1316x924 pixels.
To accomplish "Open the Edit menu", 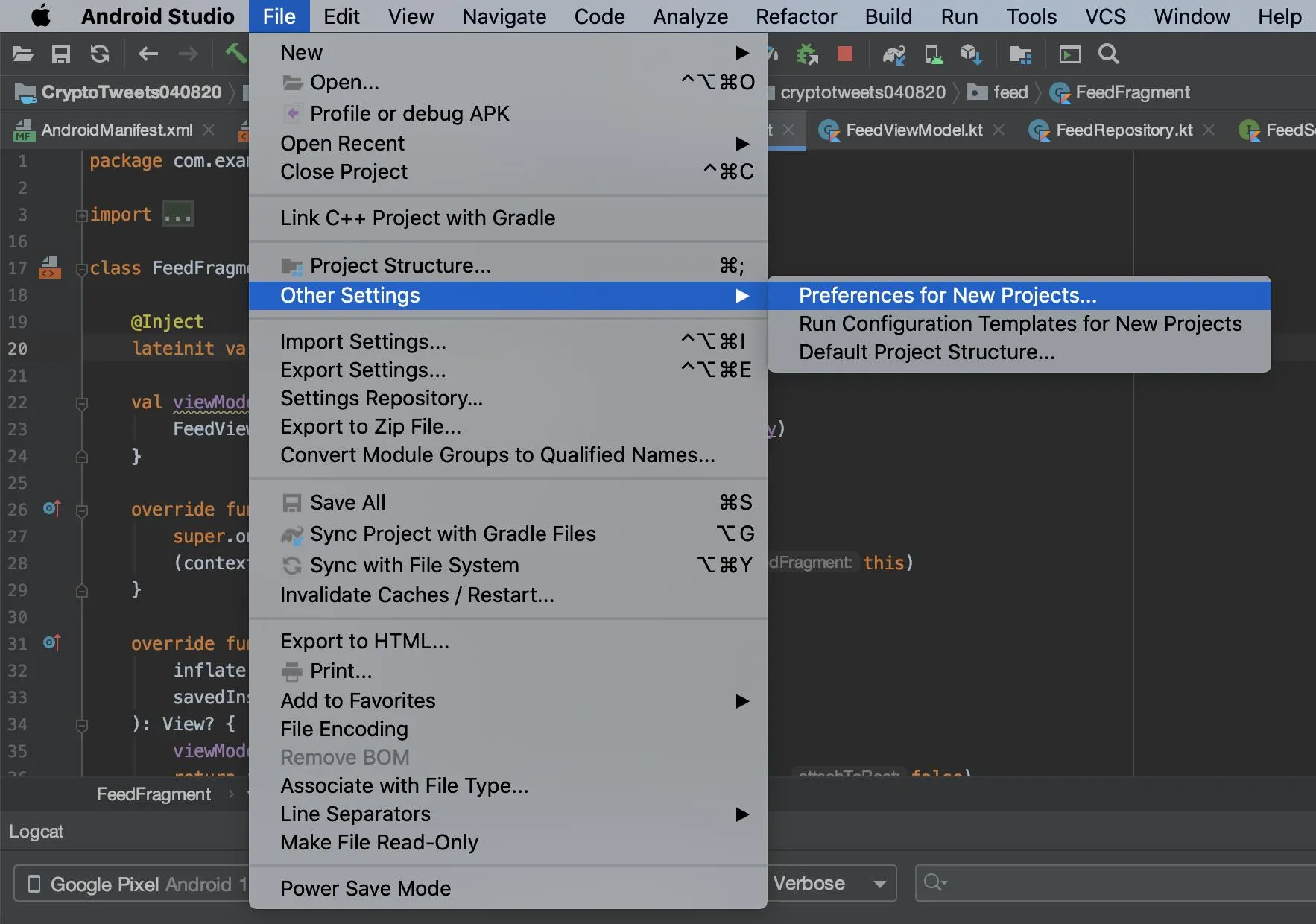I will coord(341,16).
